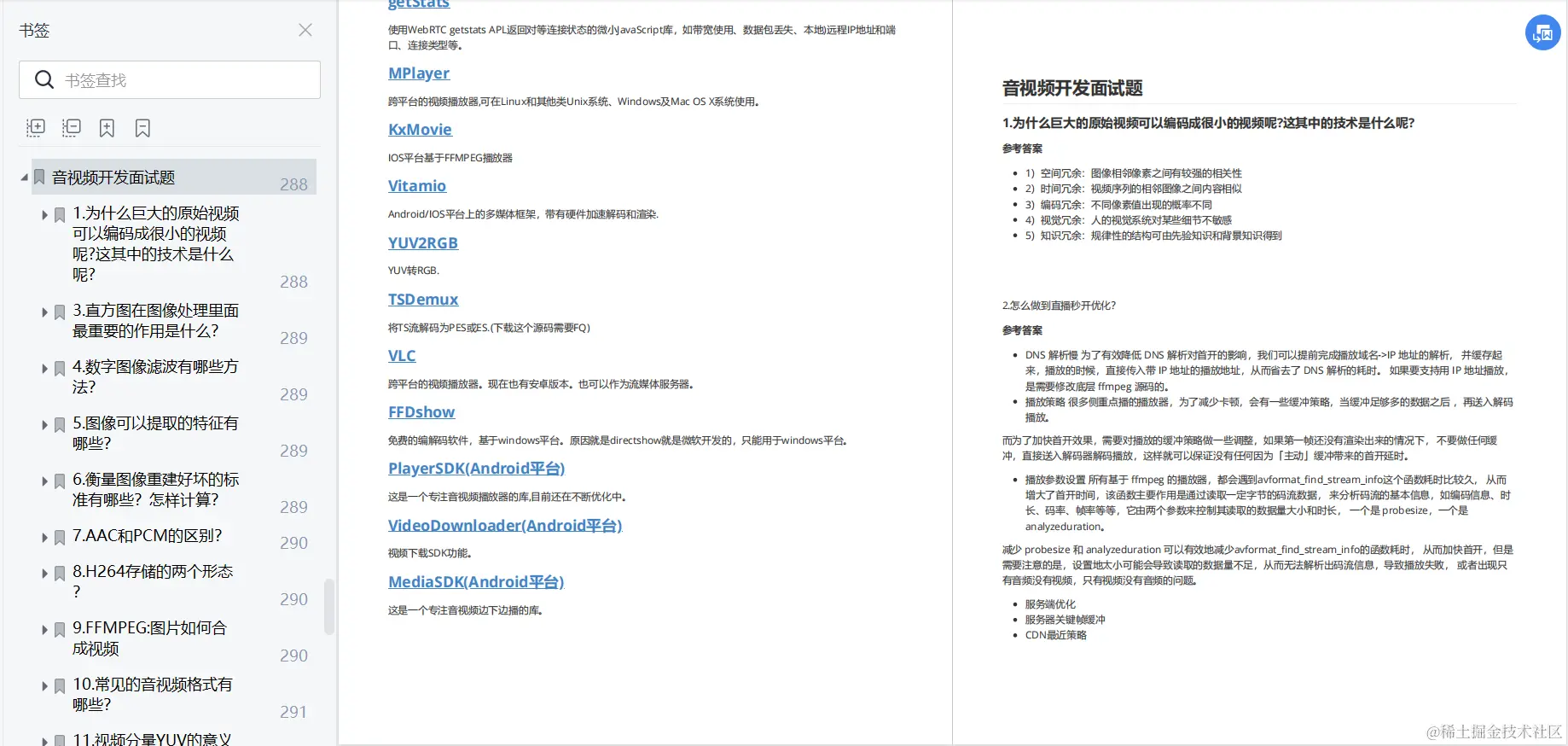Screen dimensions: 1568x746
Task: Expand bookmark 7.AAC和PCM的区别
Action: click(44, 538)
